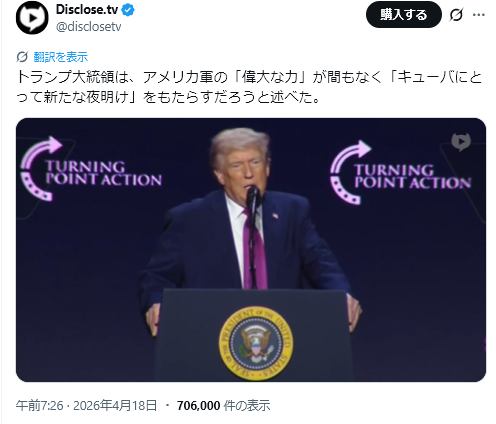This screenshot has height=424, width=496.
Task: Click the presidential seal on the podium
Action: pos(256,343)
